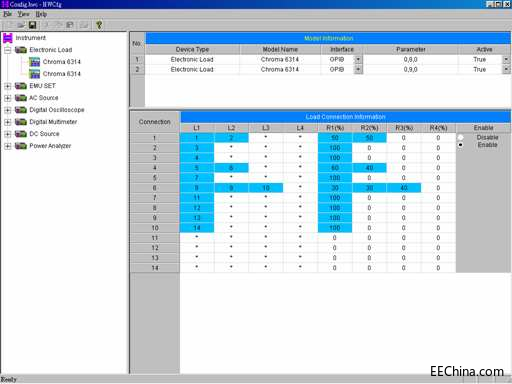Viewport: 512px width, 384px height.
Task: Click the Digital Multimeter tree item
Action: pos(53,122)
